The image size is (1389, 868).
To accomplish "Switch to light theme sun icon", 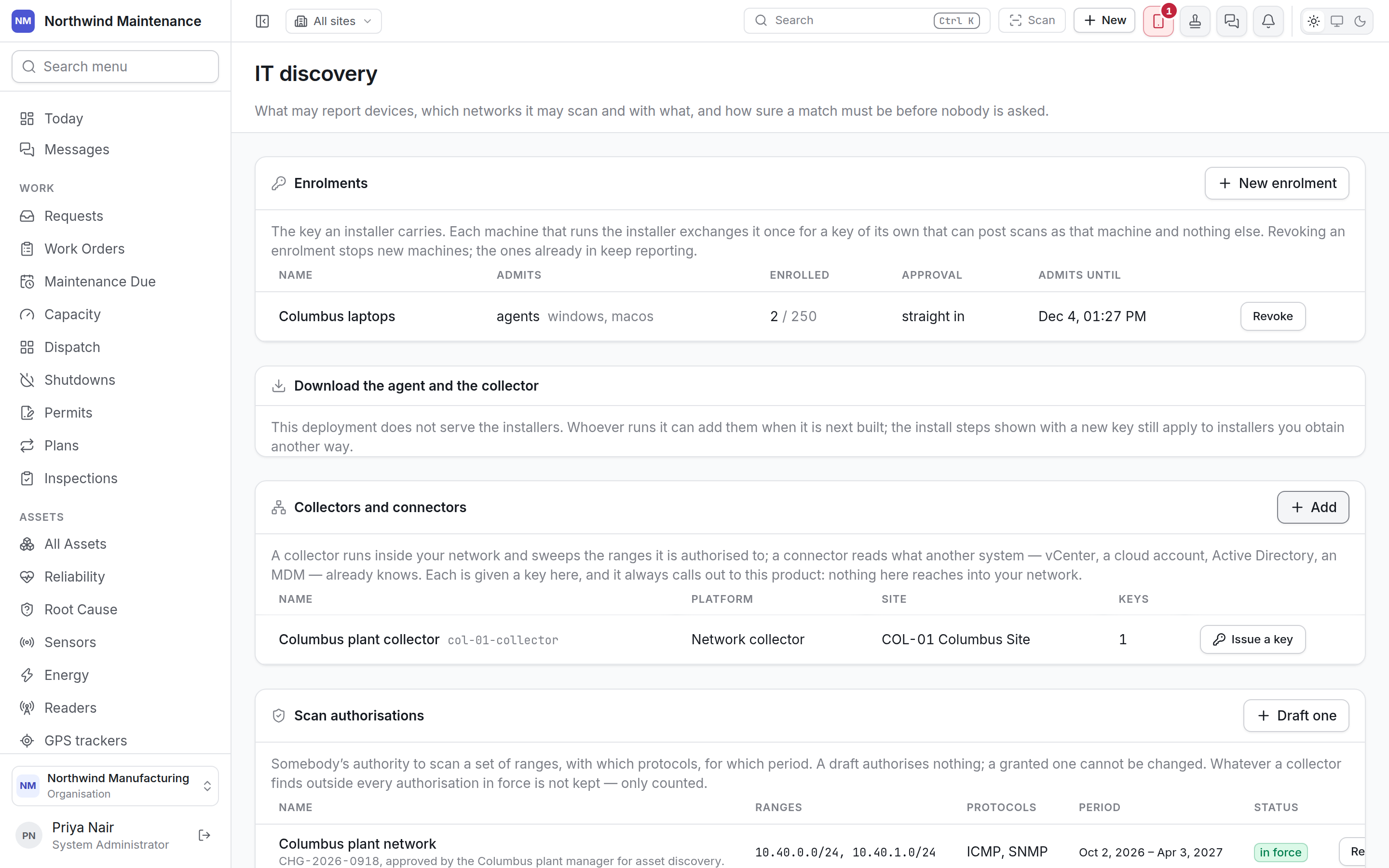I will (1314, 21).
